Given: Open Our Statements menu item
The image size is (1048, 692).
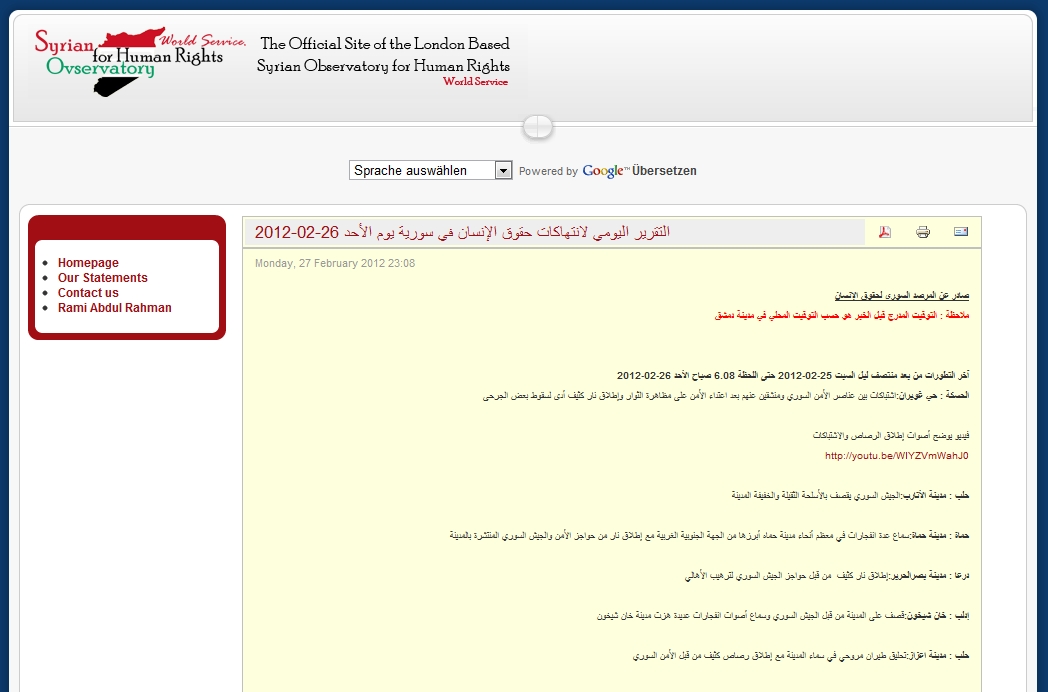Looking at the screenshot, I should pos(102,278).
